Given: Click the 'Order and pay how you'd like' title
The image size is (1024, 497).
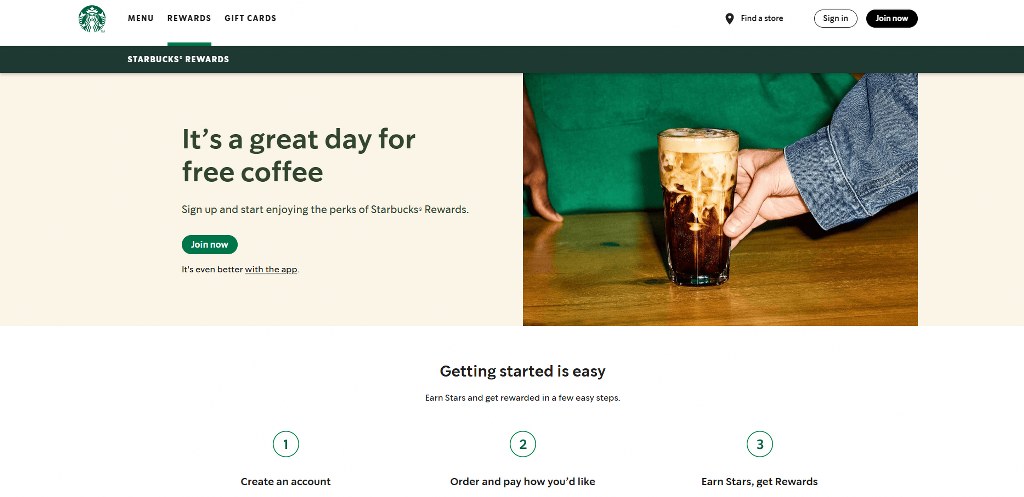Looking at the screenshot, I should [x=522, y=481].
